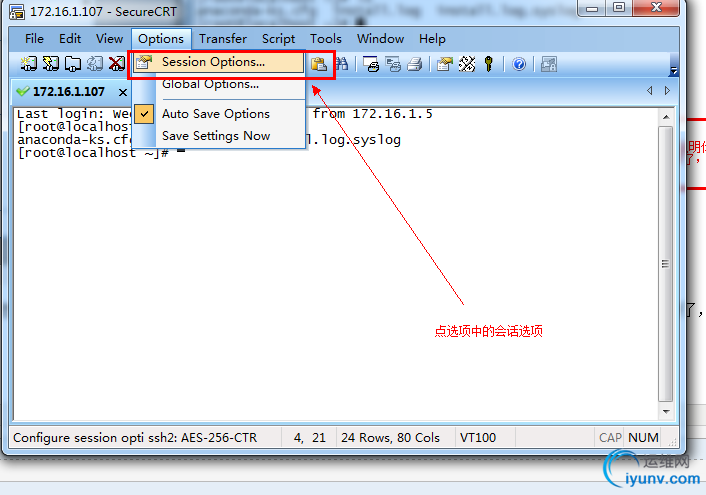The width and height of the screenshot is (706, 495).
Task: Click the Find binoculars icon
Action: (341, 64)
